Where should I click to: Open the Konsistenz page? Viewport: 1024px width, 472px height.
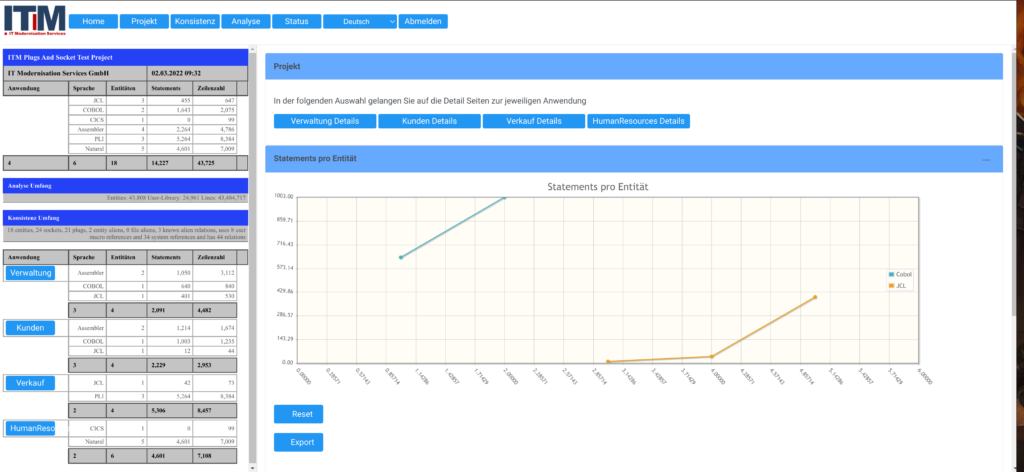click(x=194, y=21)
